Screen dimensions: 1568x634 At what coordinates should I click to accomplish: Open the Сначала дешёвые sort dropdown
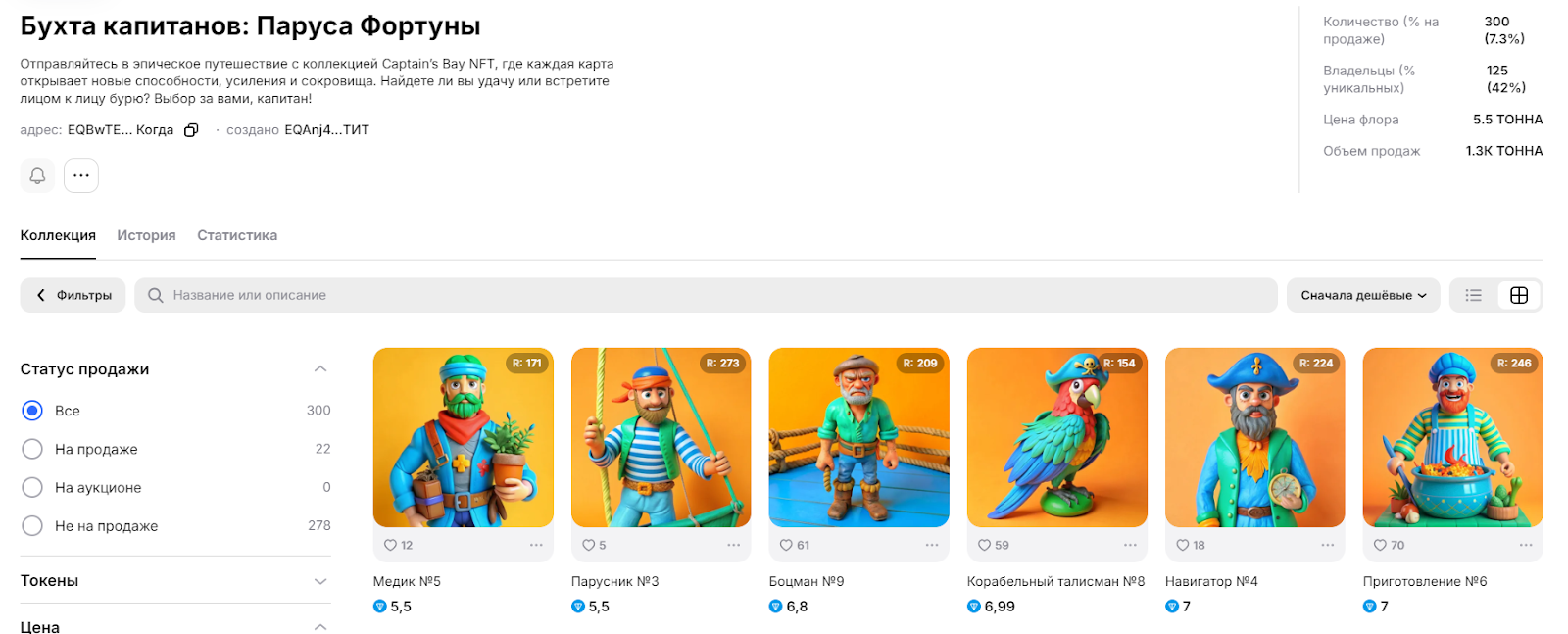point(1363,295)
